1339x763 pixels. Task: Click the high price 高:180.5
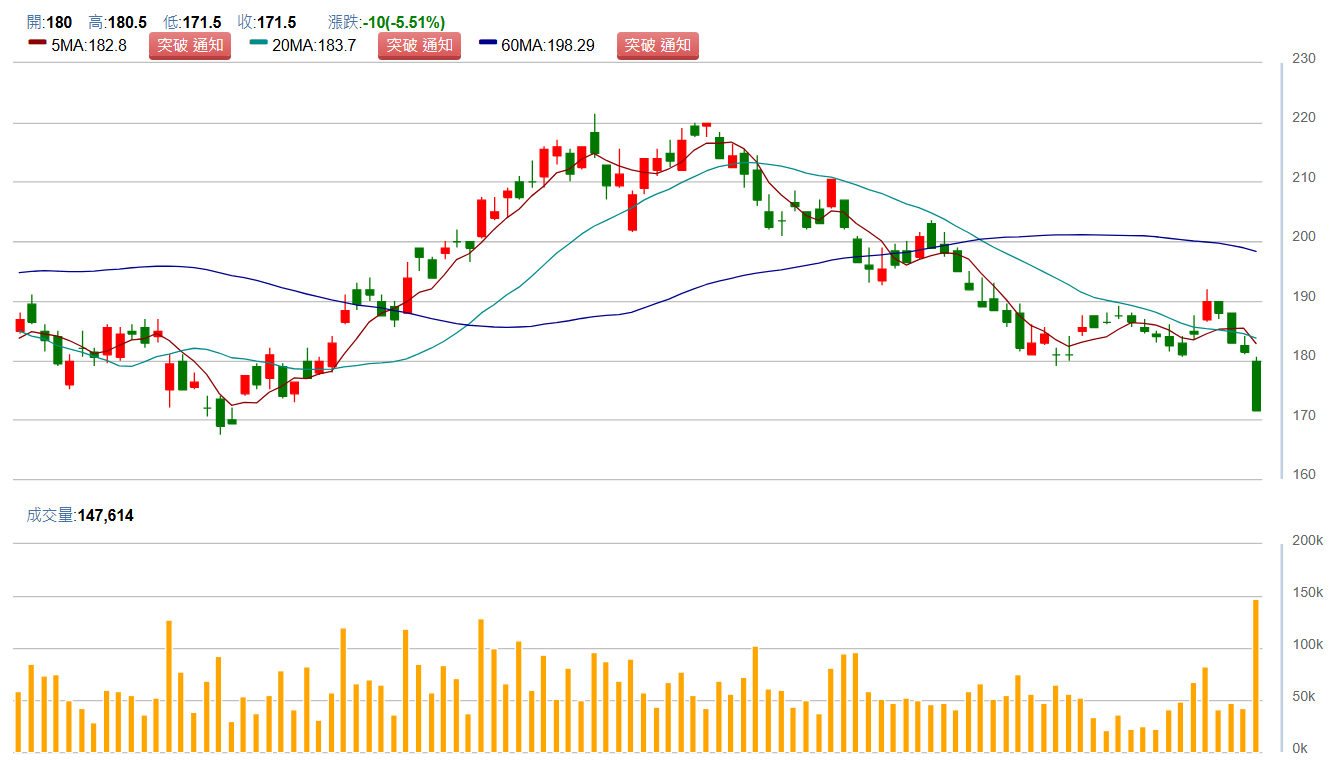(x=118, y=22)
